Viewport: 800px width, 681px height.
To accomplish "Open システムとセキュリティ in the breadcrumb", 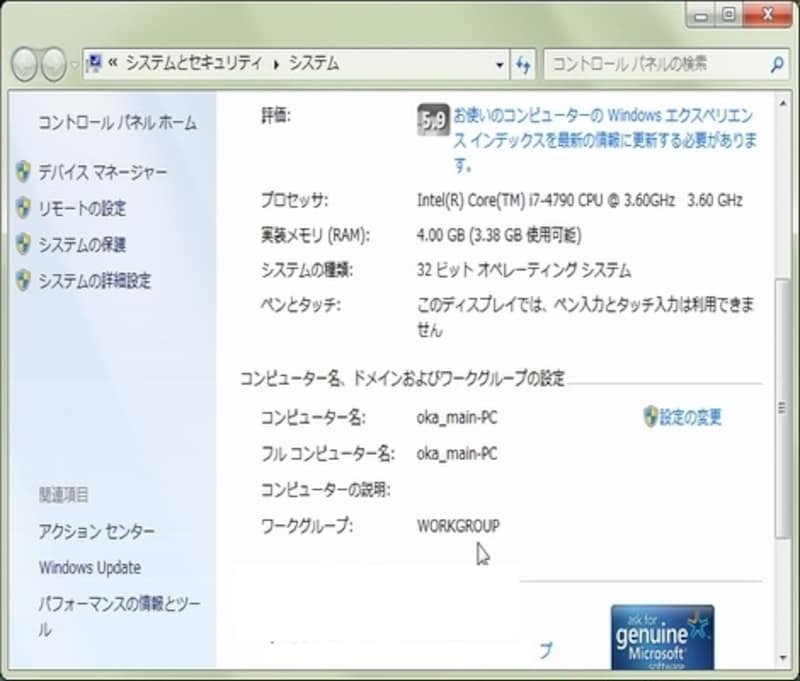I will (194, 63).
